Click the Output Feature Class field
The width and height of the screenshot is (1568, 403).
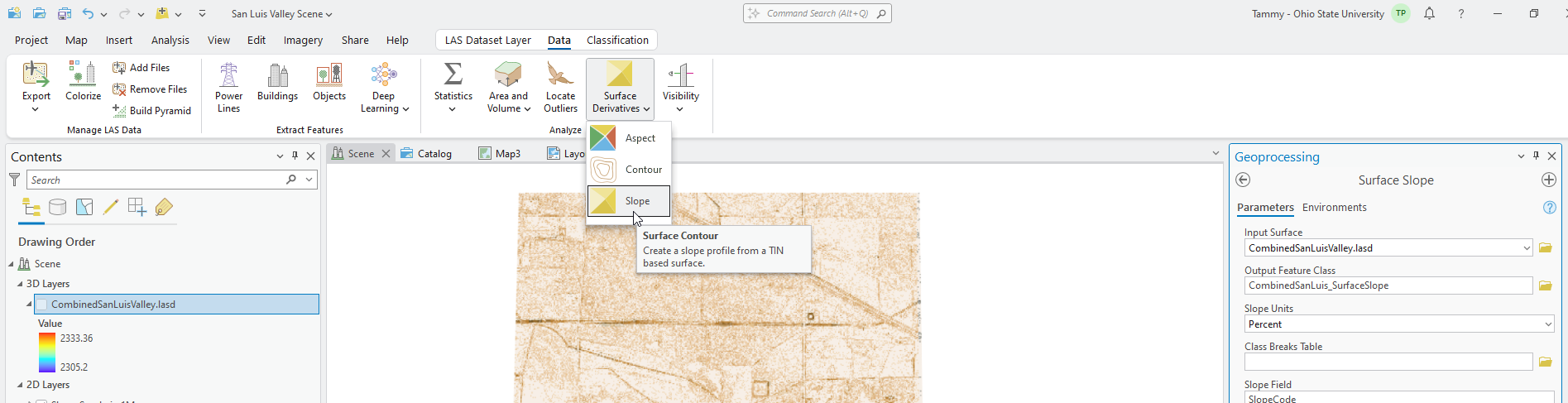tap(1388, 285)
